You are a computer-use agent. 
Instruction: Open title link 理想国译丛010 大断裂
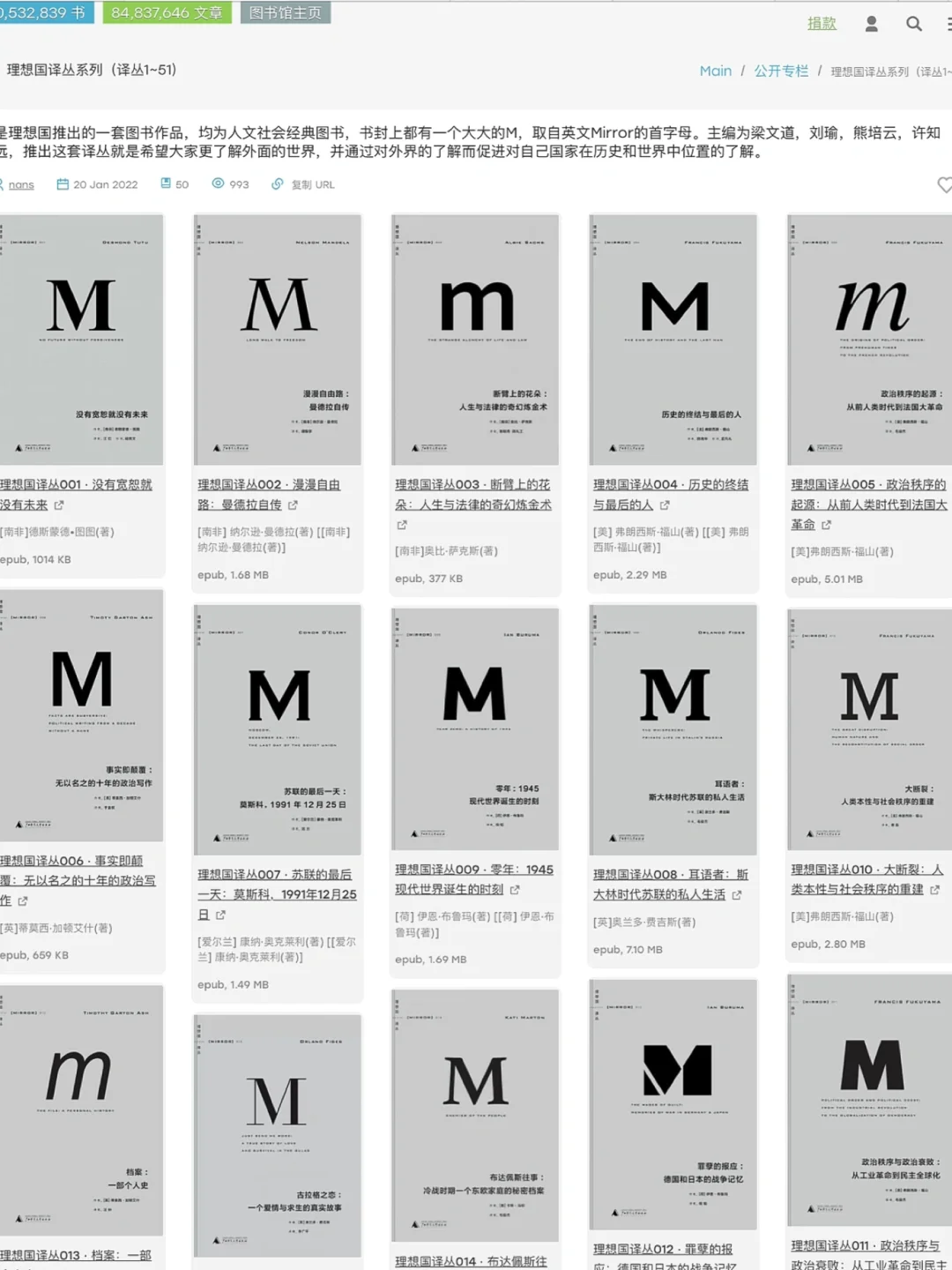(867, 879)
